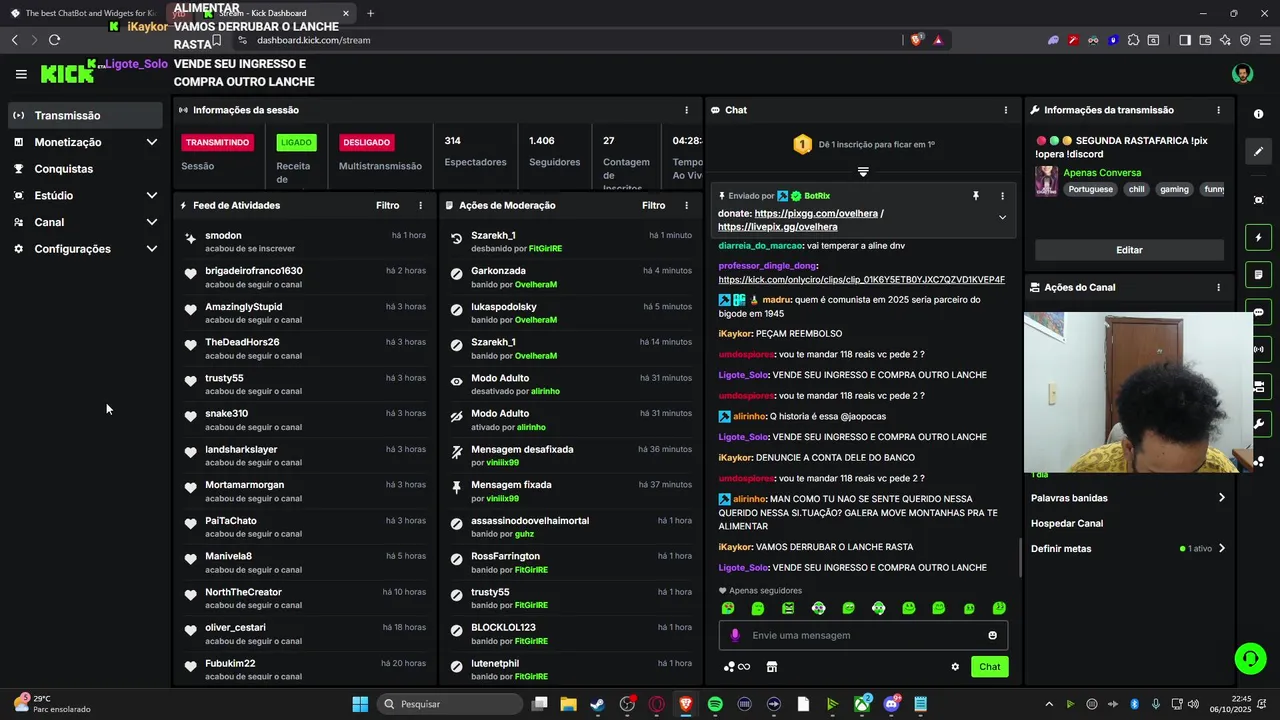The image size is (1280, 720).
Task: Switch to the first browser tab ChatBot and Widgets
Action: 85,13
